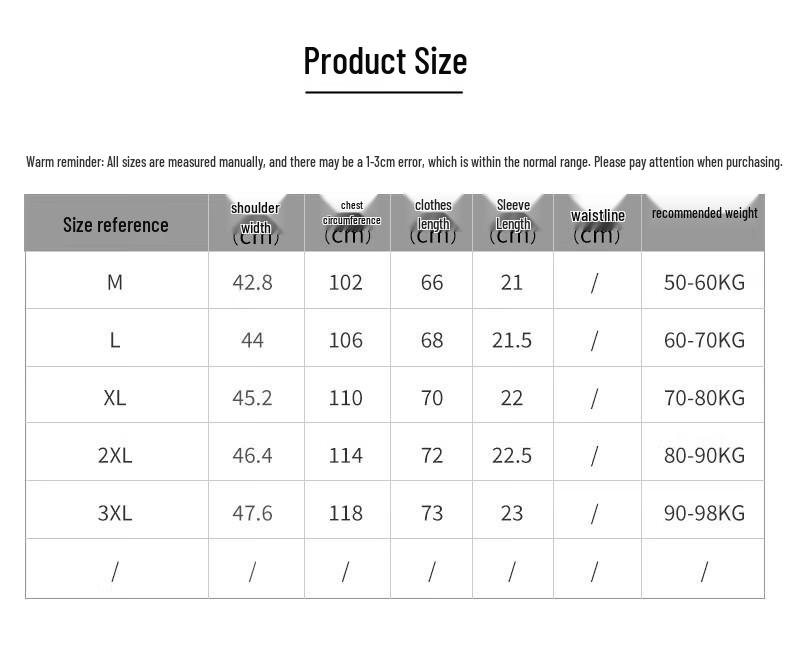Click the 2XL size row label
The image size is (790, 653).
tap(115, 455)
